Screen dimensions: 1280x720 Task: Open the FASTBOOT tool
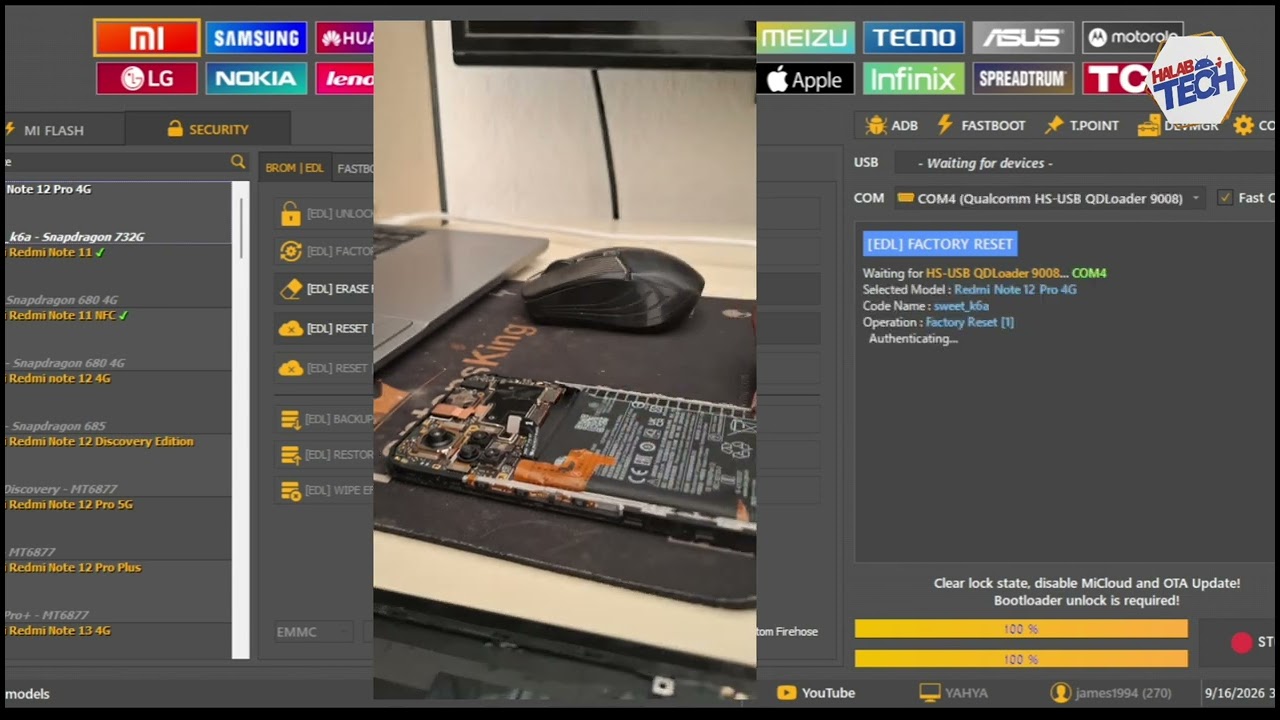981,125
